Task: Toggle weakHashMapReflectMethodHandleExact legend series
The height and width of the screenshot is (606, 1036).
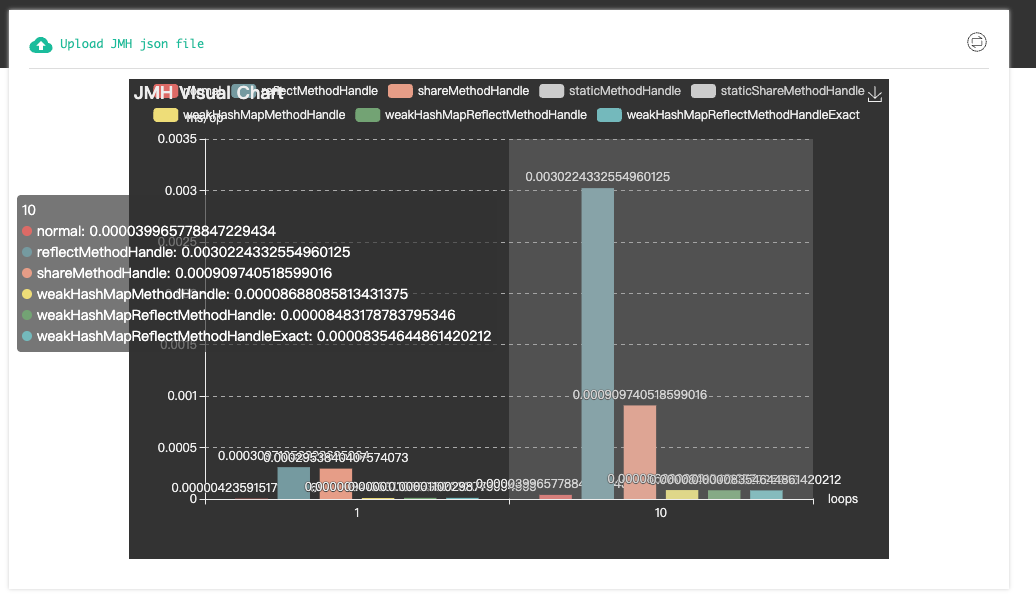Action: pyautogui.click(x=728, y=115)
